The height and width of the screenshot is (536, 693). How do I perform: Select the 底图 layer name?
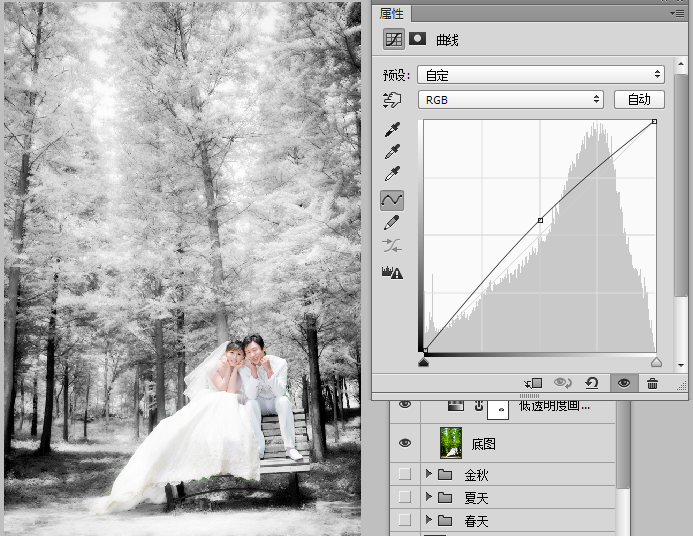483,444
